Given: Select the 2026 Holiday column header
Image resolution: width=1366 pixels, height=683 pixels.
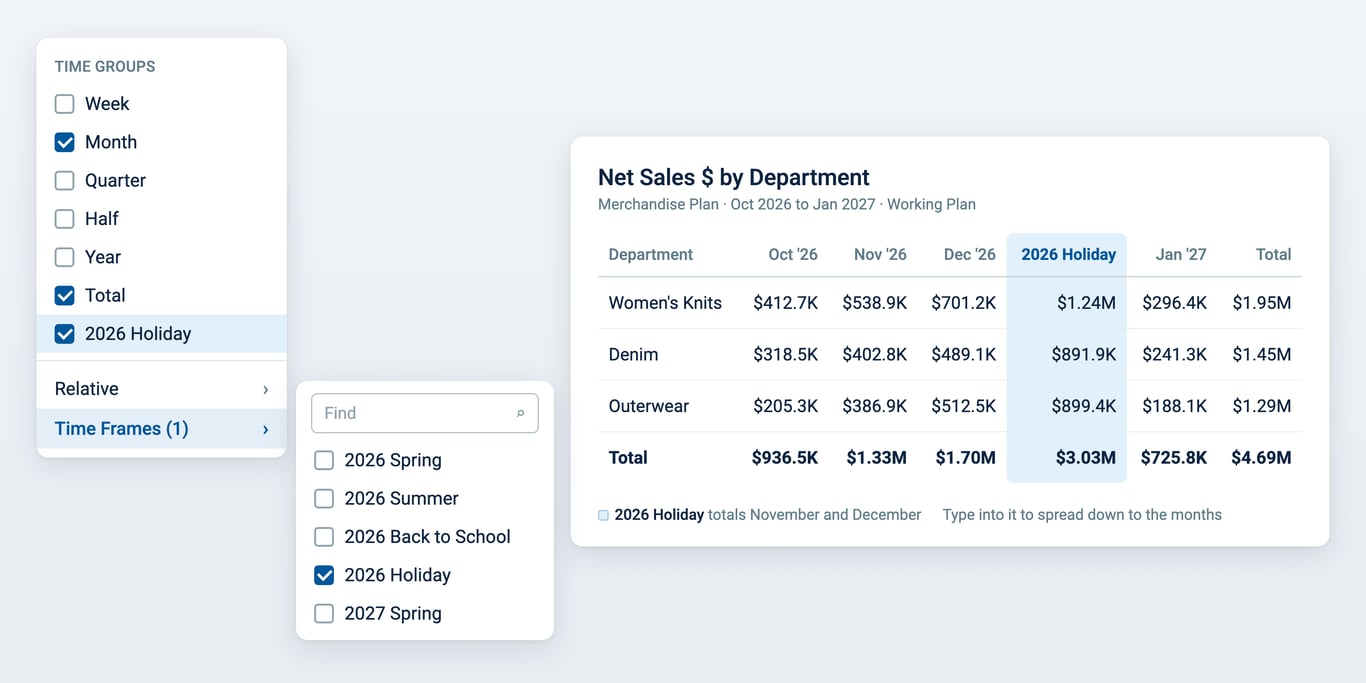Looking at the screenshot, I should click(x=1068, y=254).
